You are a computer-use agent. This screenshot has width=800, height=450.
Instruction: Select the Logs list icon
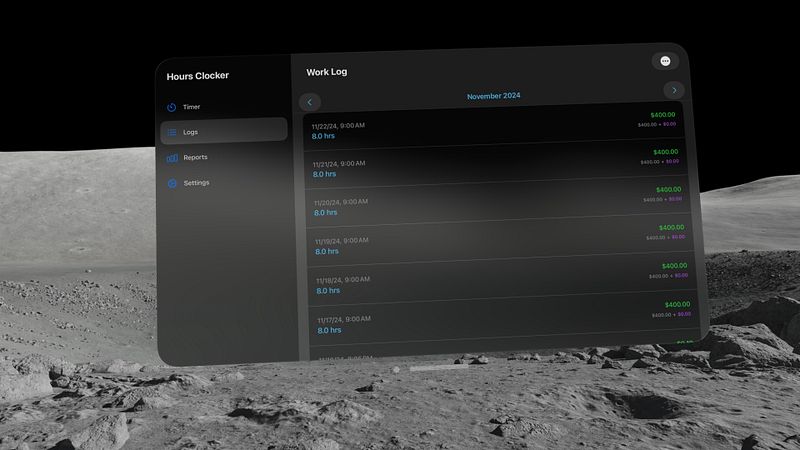pos(172,132)
